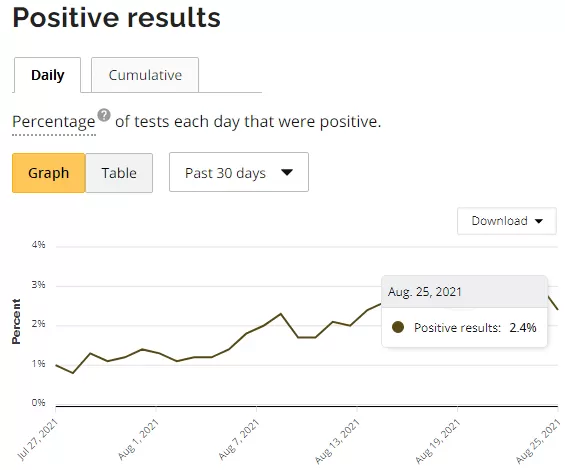
Task: Click the brown dot in the tooltip legend
Action: click(x=398, y=327)
